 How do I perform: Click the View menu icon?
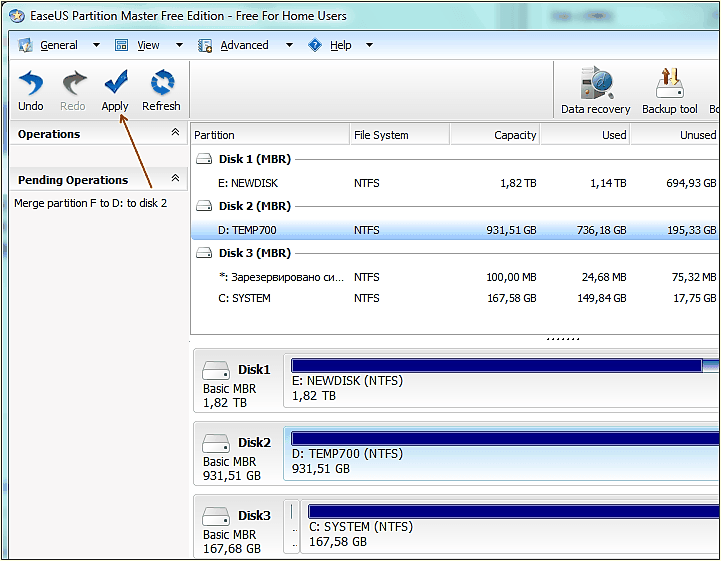tap(121, 45)
